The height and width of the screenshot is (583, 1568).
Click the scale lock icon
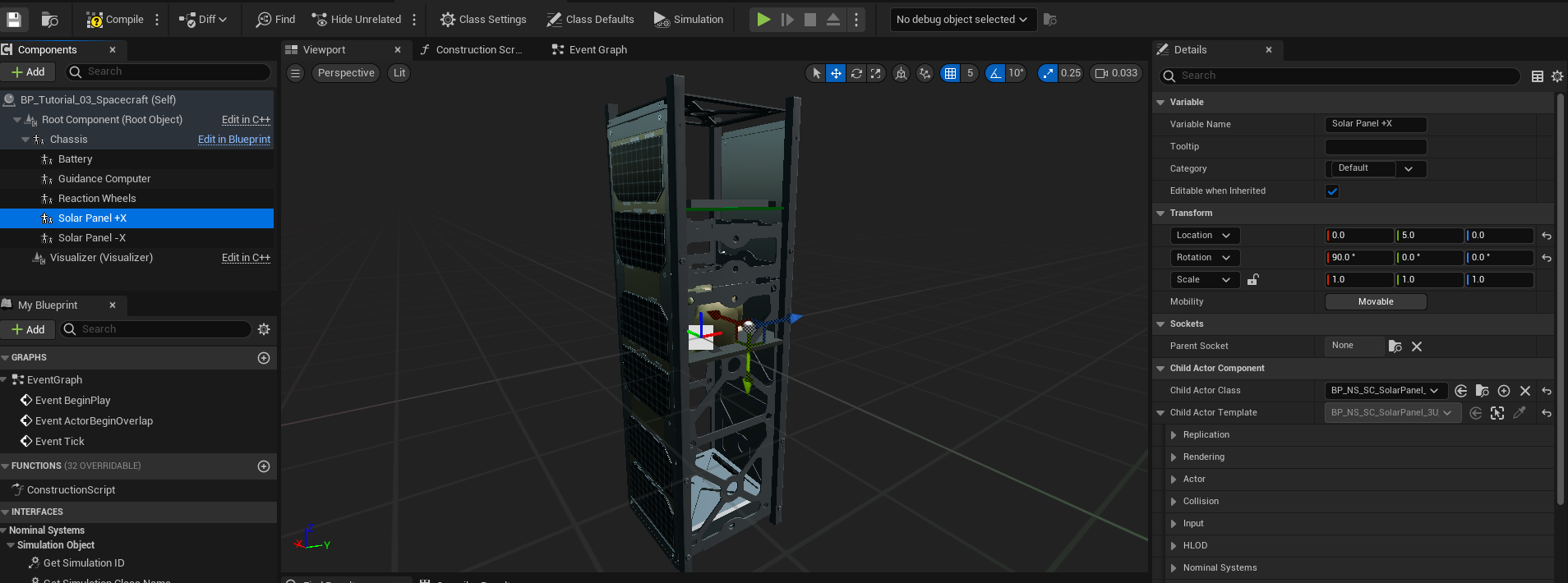[x=1252, y=280]
